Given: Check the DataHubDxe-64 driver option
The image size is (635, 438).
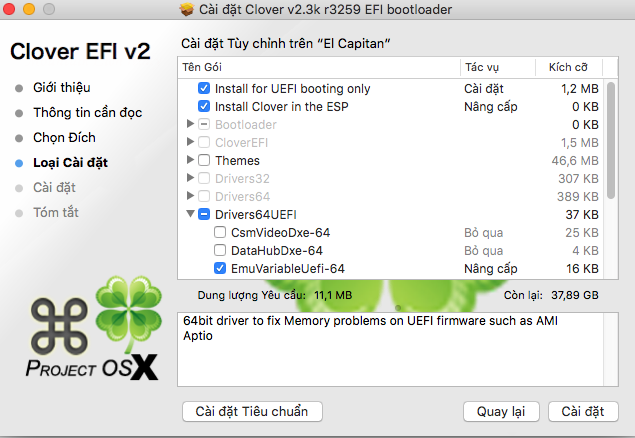Looking at the screenshot, I should click(x=220, y=250).
